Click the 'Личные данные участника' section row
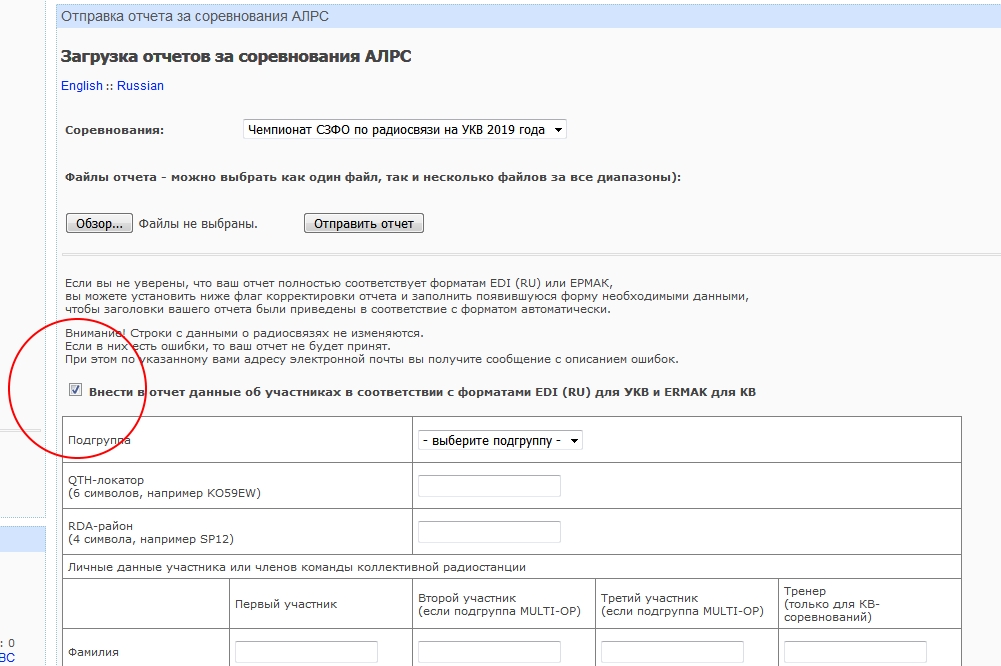1001x666 pixels. tap(296, 567)
